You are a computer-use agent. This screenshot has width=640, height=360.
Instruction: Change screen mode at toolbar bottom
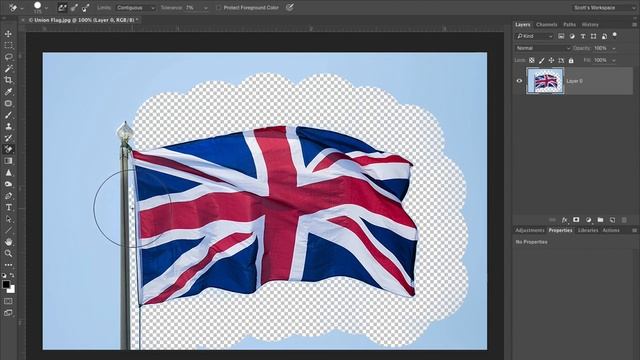(x=8, y=313)
